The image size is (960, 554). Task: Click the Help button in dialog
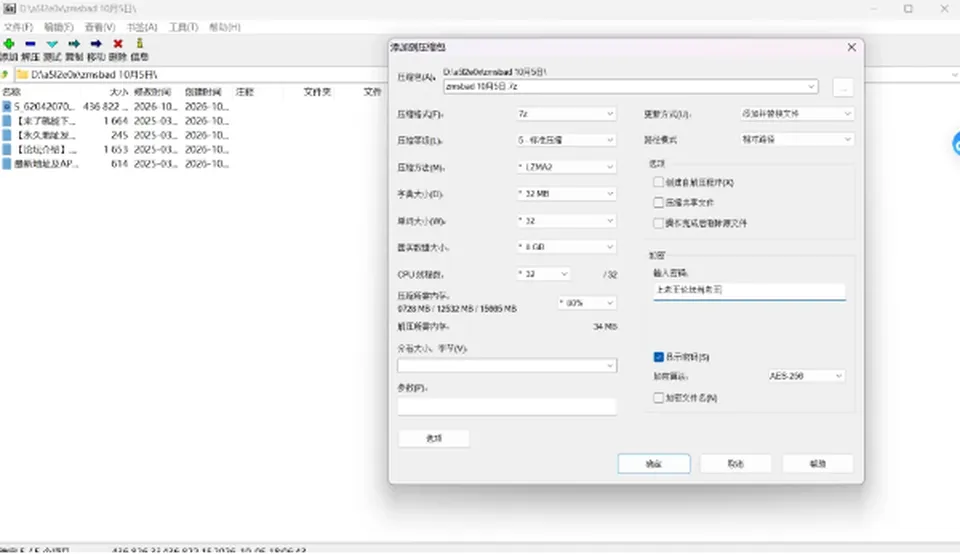point(818,463)
